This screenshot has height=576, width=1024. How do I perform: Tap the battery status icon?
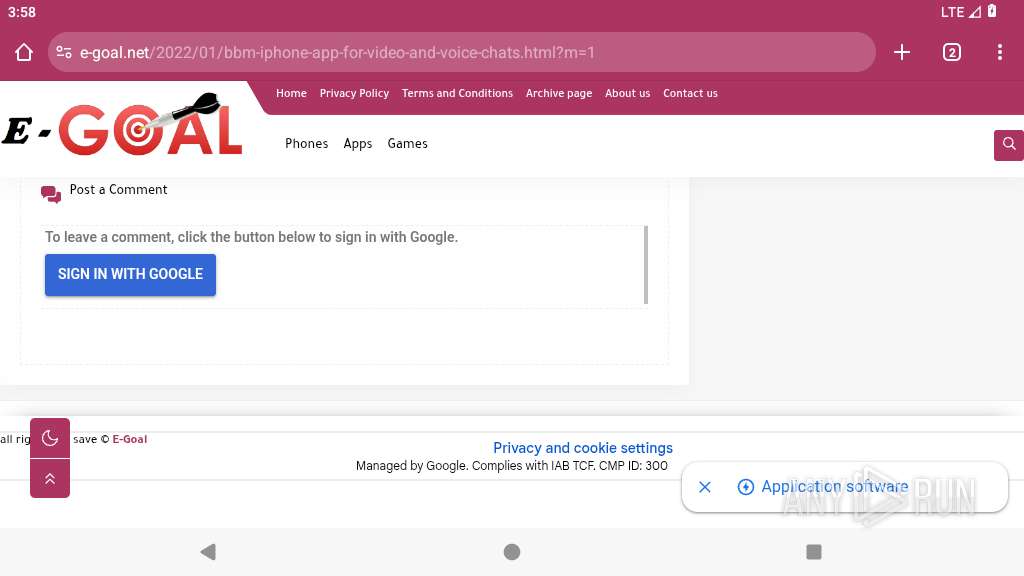992,11
